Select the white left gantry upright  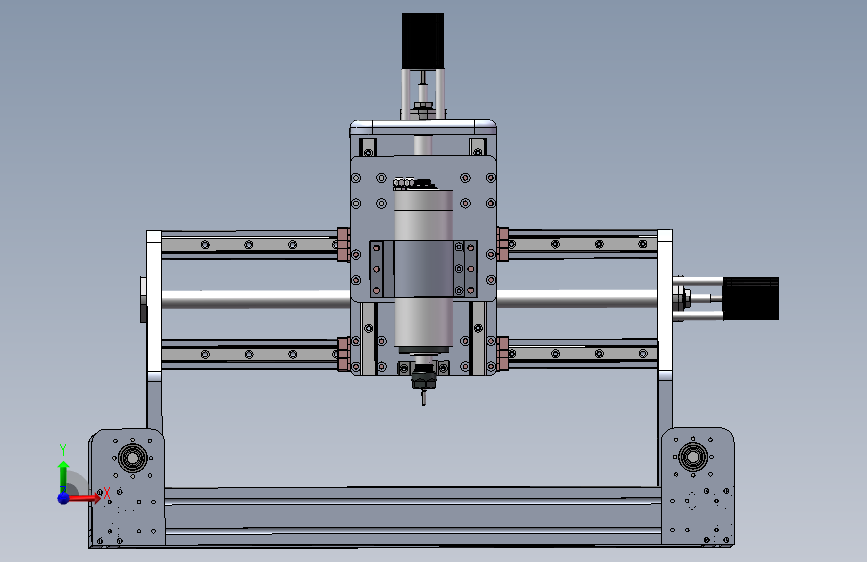154,301
